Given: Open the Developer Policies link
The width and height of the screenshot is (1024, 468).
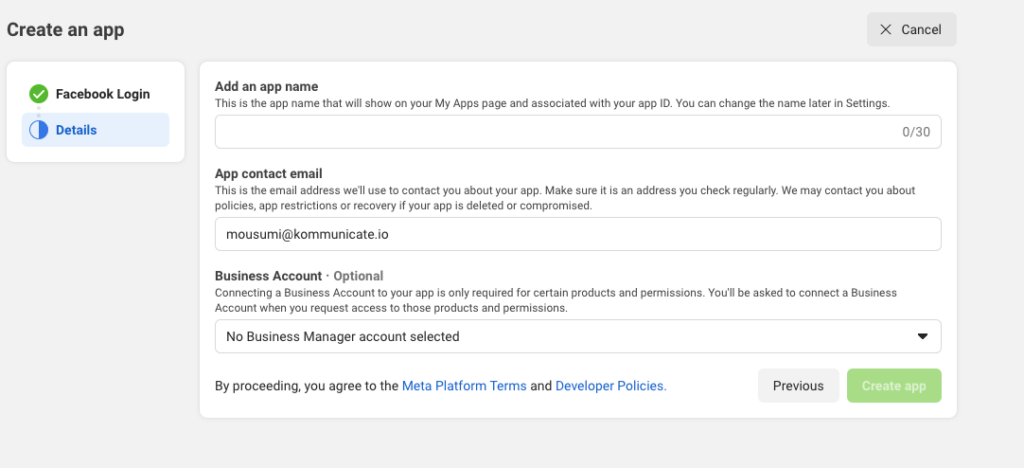Looking at the screenshot, I should (x=611, y=386).
